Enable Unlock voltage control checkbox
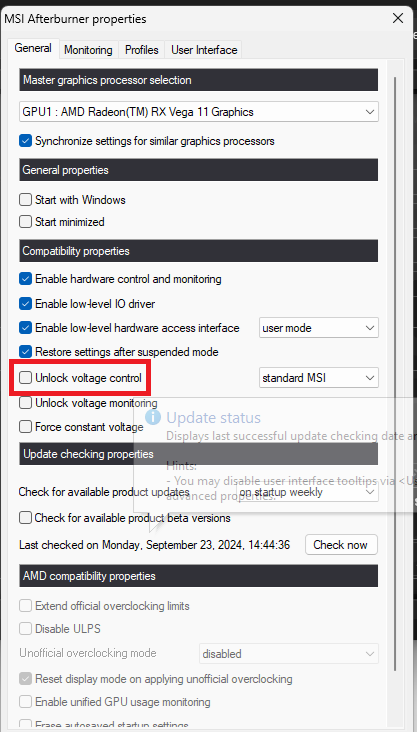This screenshot has height=732, width=417. [25, 378]
